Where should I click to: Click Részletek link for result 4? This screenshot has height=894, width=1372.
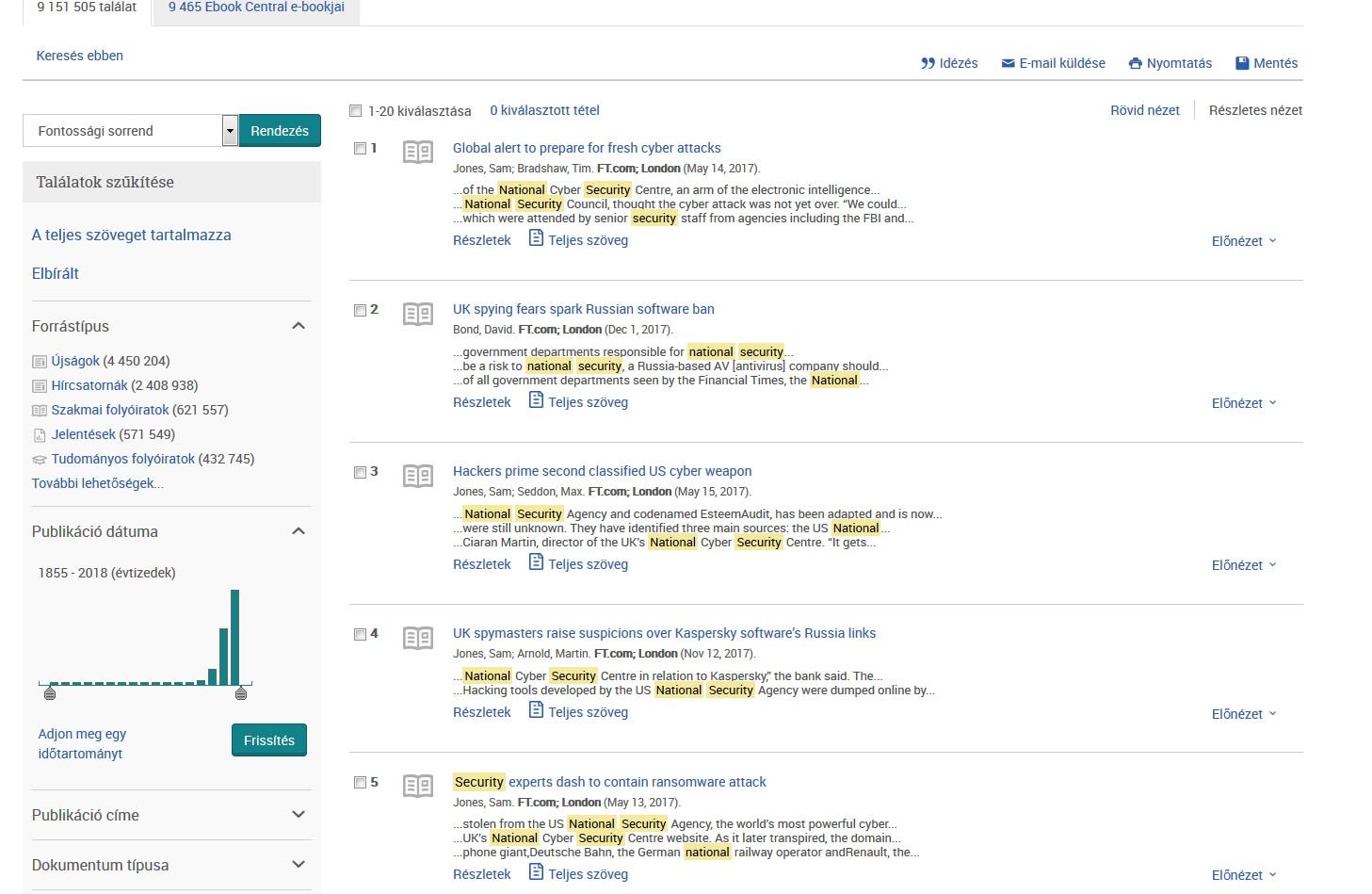tap(482, 712)
